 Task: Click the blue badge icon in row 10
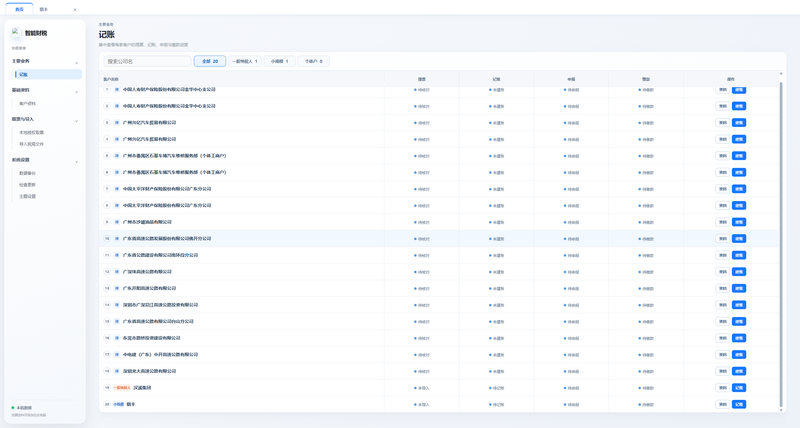coord(117,238)
